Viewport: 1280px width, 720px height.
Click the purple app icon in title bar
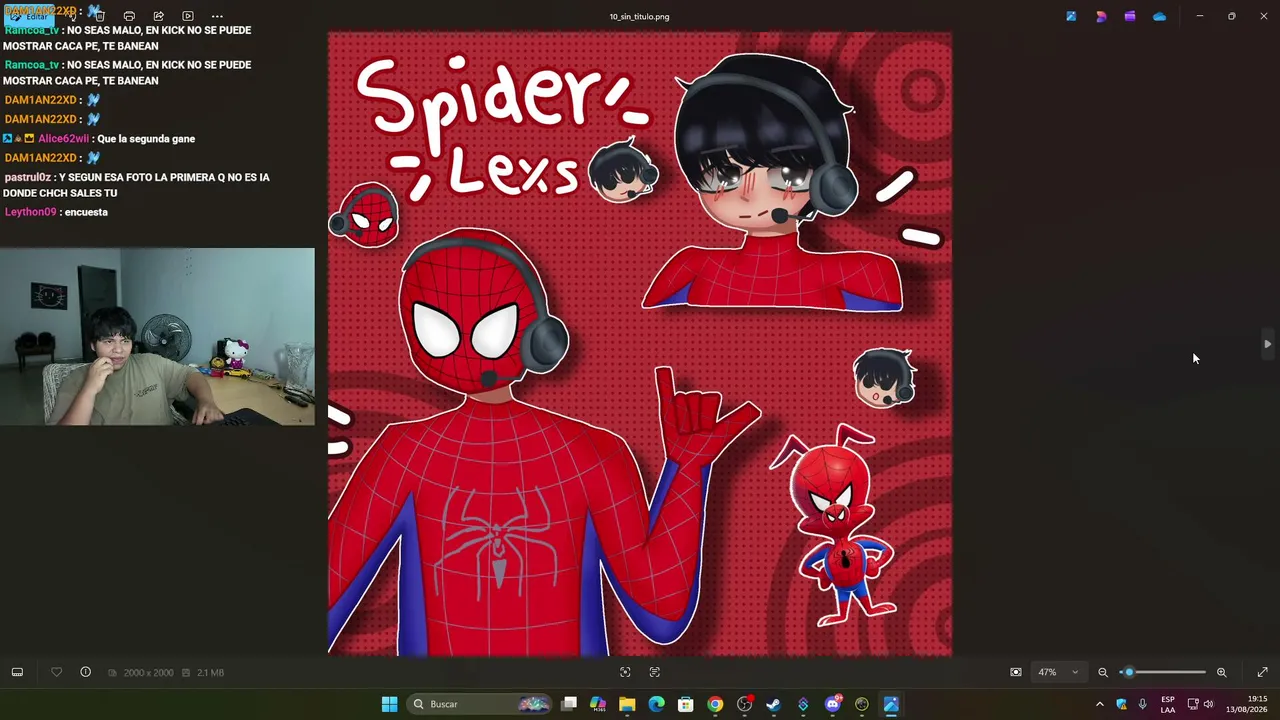click(x=1130, y=16)
